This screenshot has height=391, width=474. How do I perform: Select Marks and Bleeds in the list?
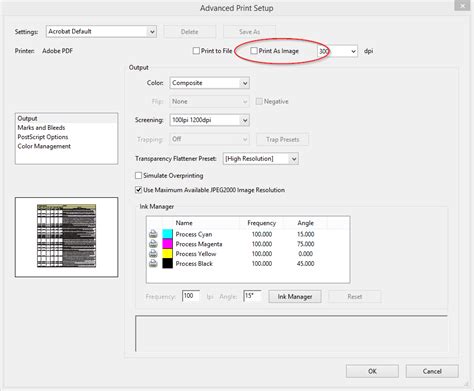coord(41,128)
